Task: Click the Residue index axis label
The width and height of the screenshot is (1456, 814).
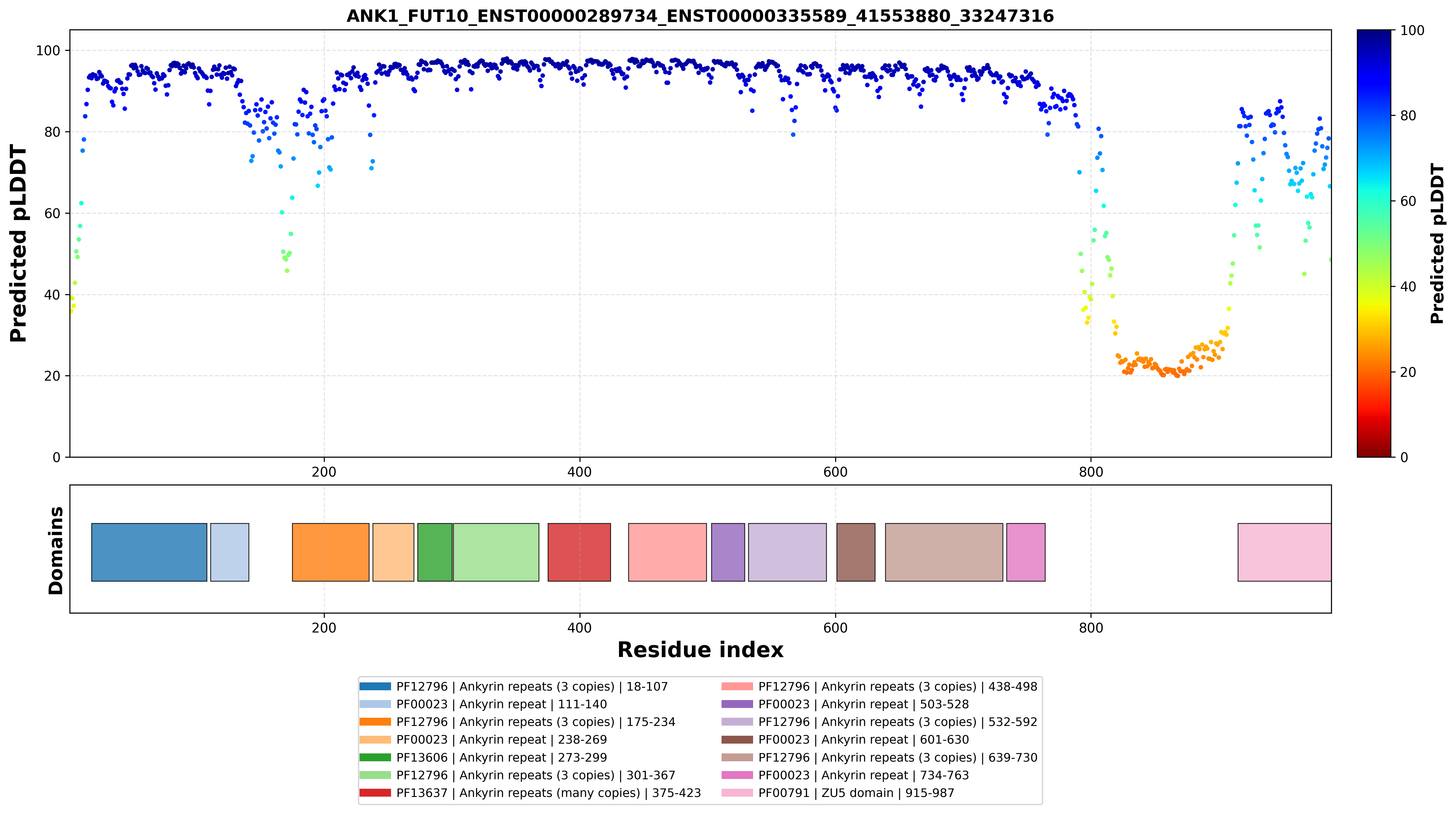Action: point(700,650)
